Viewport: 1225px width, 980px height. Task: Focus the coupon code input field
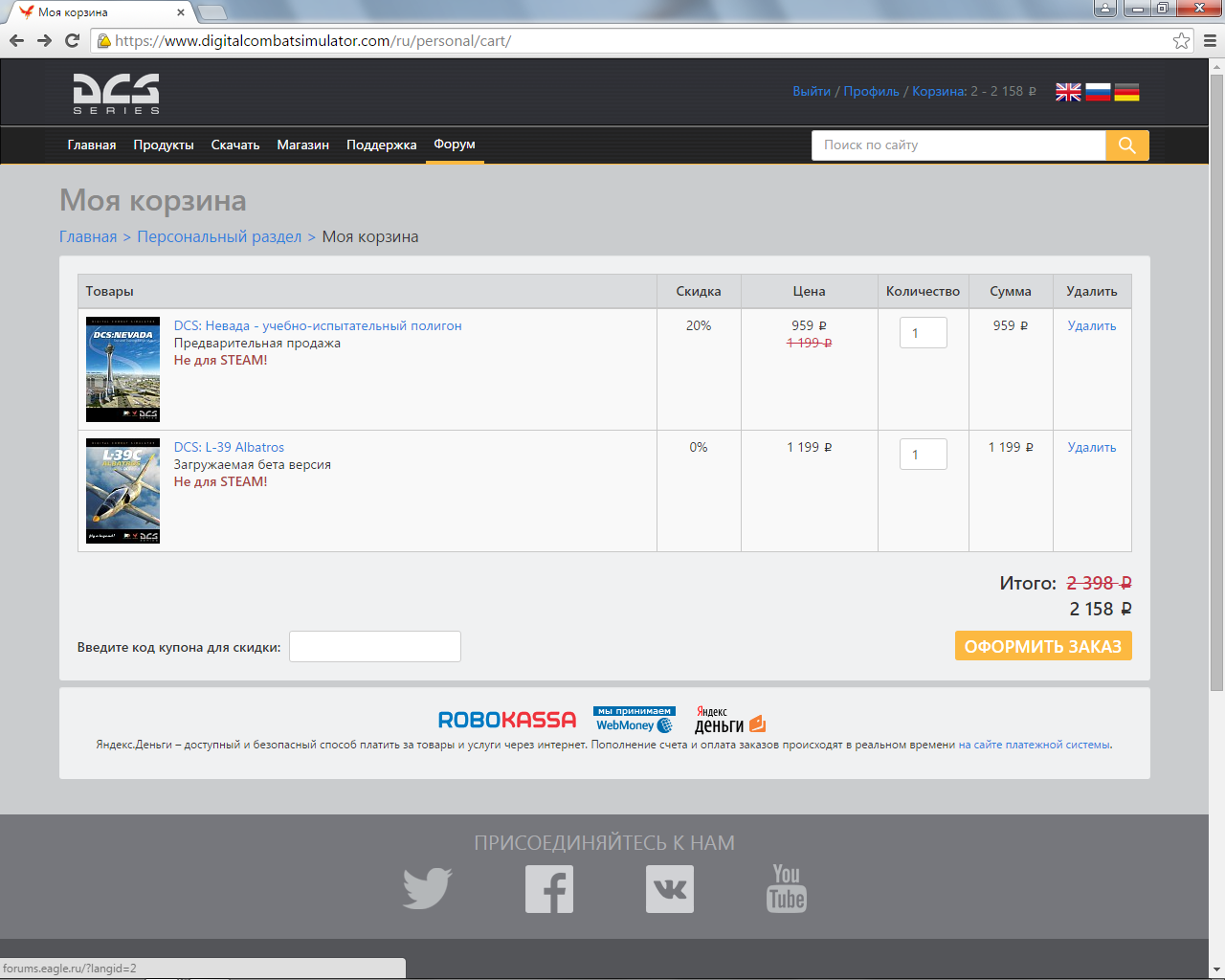[x=375, y=646]
